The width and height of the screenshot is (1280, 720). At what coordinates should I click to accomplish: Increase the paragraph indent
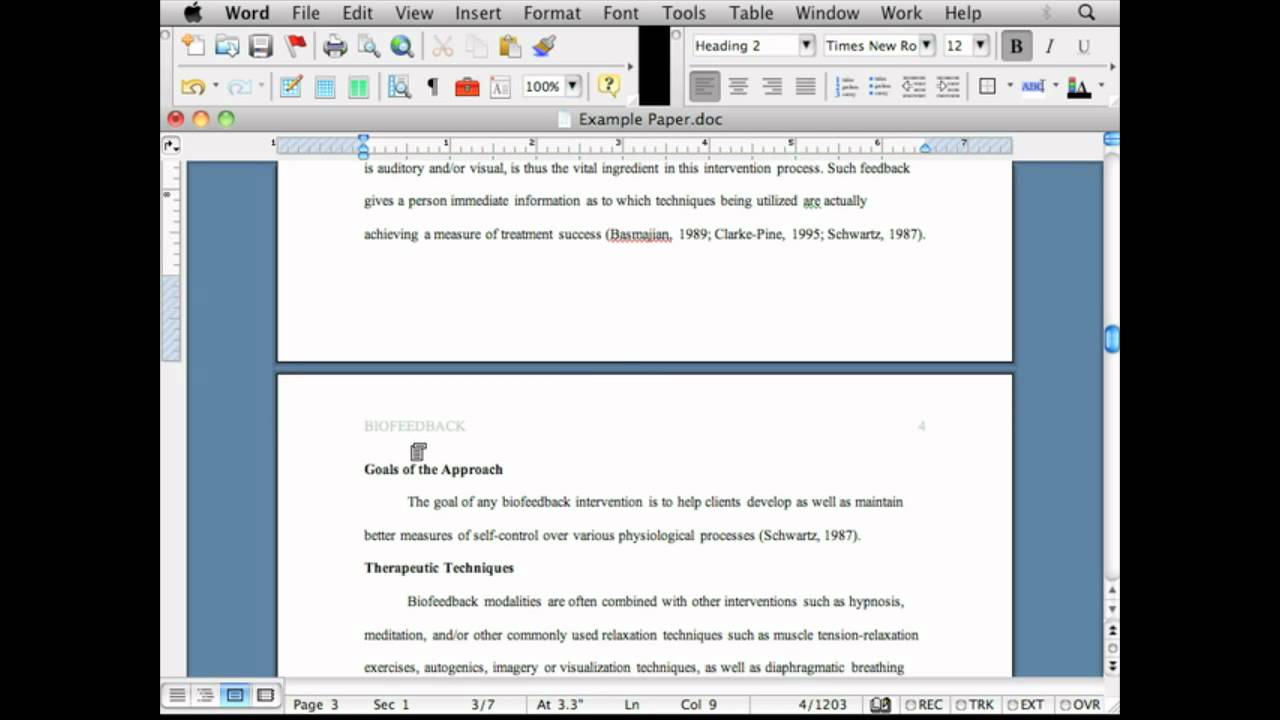948,87
